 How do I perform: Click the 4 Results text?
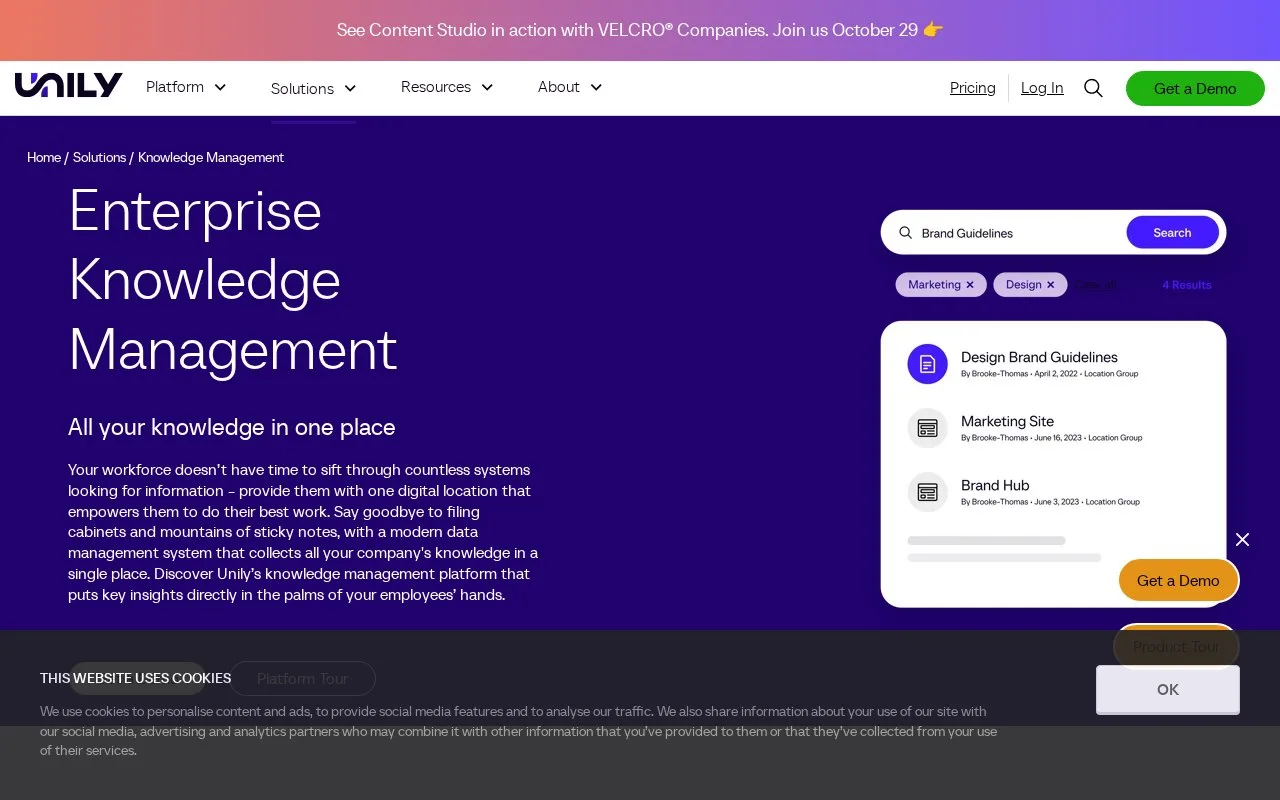point(1186,285)
